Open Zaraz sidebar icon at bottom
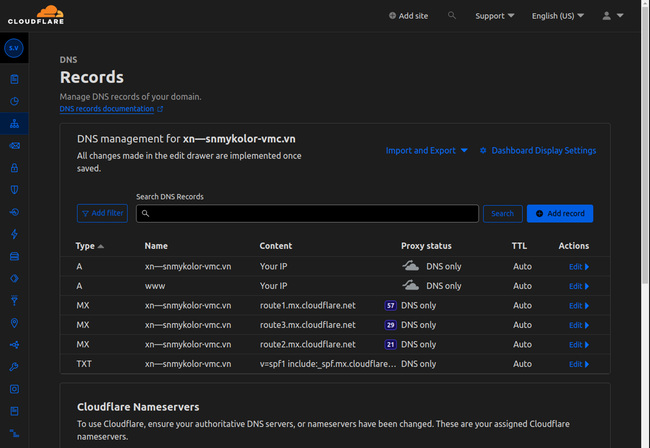This screenshot has width=650, height=448. tap(14, 433)
